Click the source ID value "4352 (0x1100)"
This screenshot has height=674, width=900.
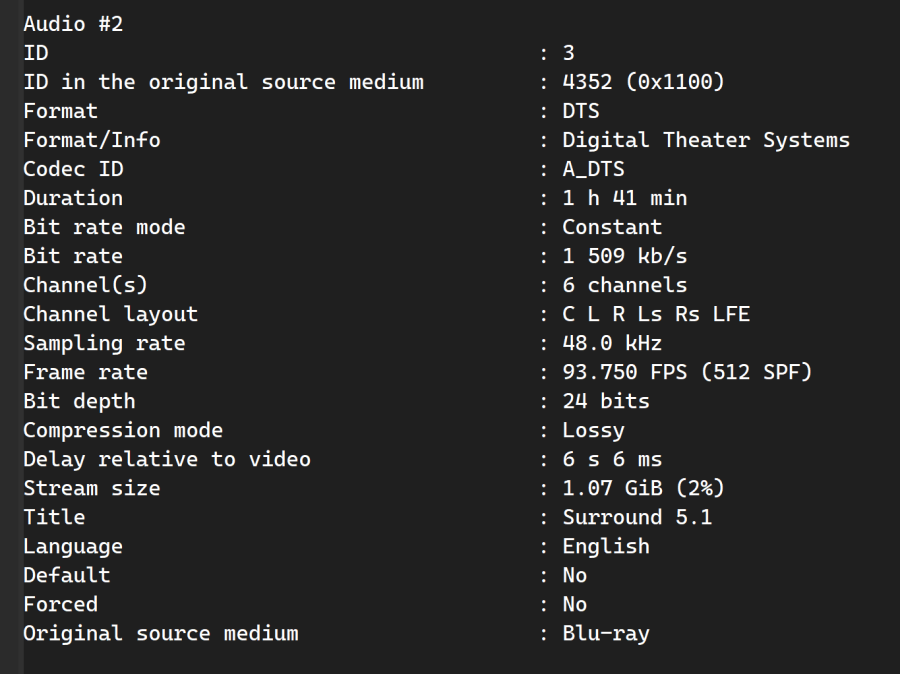pyautogui.click(x=643, y=82)
